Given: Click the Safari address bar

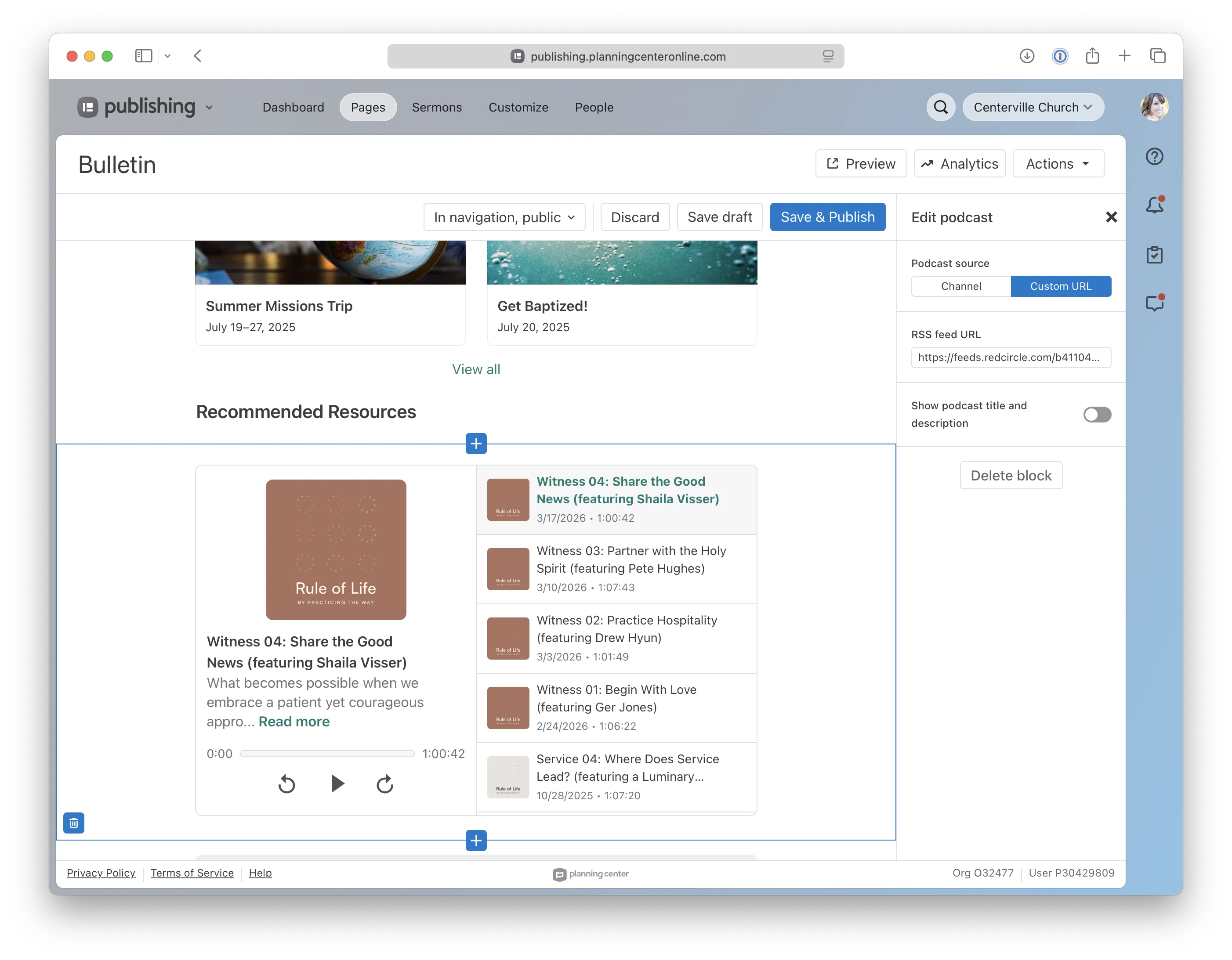Looking at the screenshot, I should click(616, 56).
